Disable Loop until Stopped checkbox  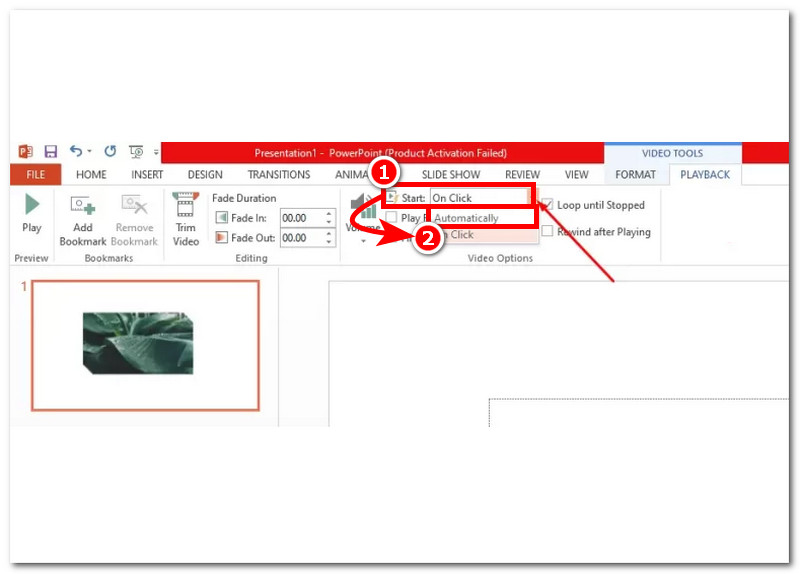click(547, 205)
